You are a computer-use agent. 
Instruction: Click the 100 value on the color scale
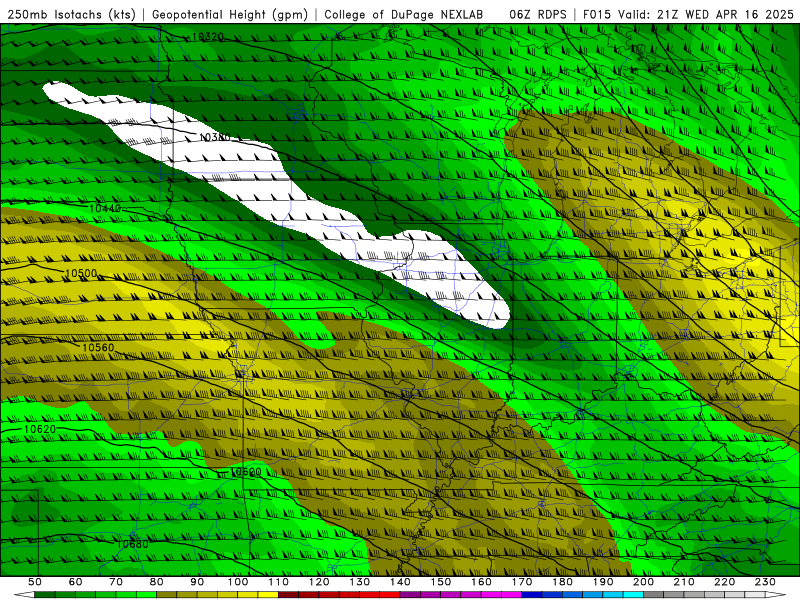tap(238, 582)
